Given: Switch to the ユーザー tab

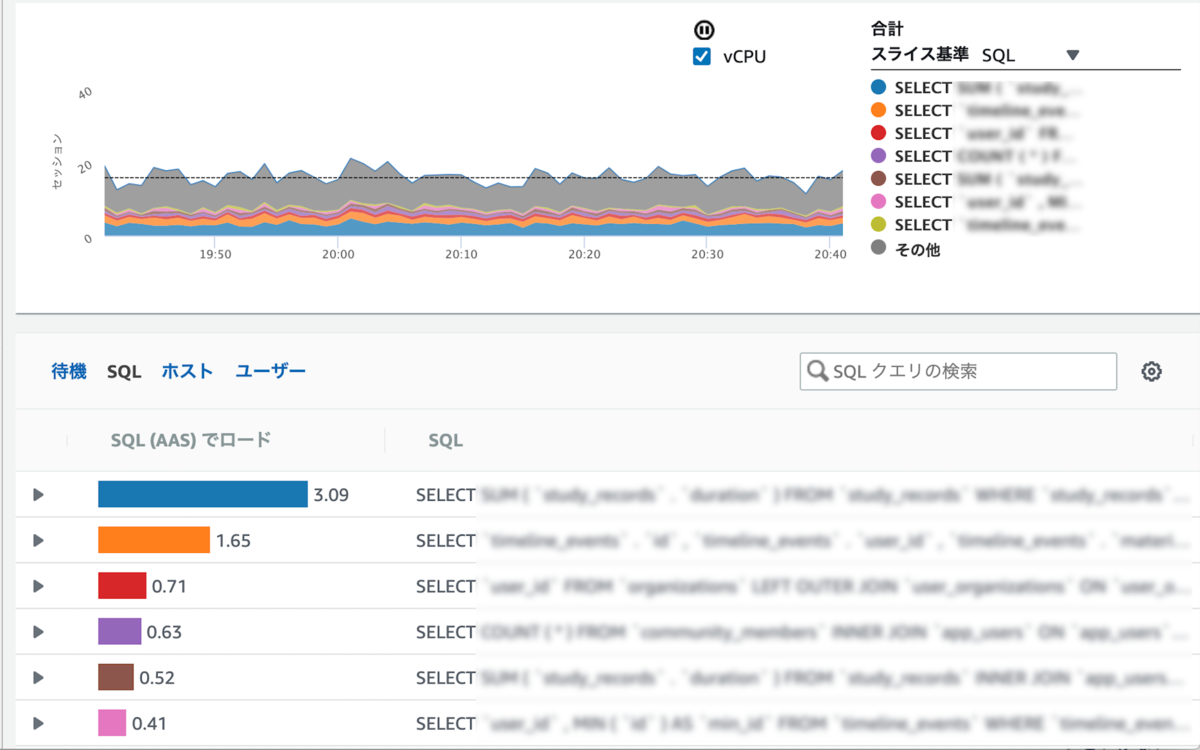Looking at the screenshot, I should [270, 371].
